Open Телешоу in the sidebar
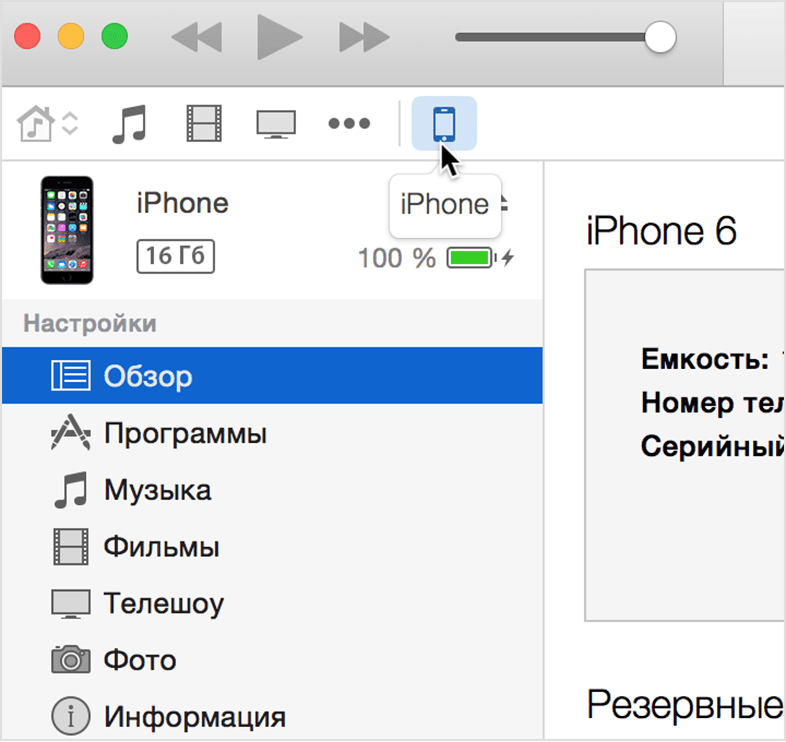This screenshot has height=742, width=786. pyautogui.click(x=272, y=603)
